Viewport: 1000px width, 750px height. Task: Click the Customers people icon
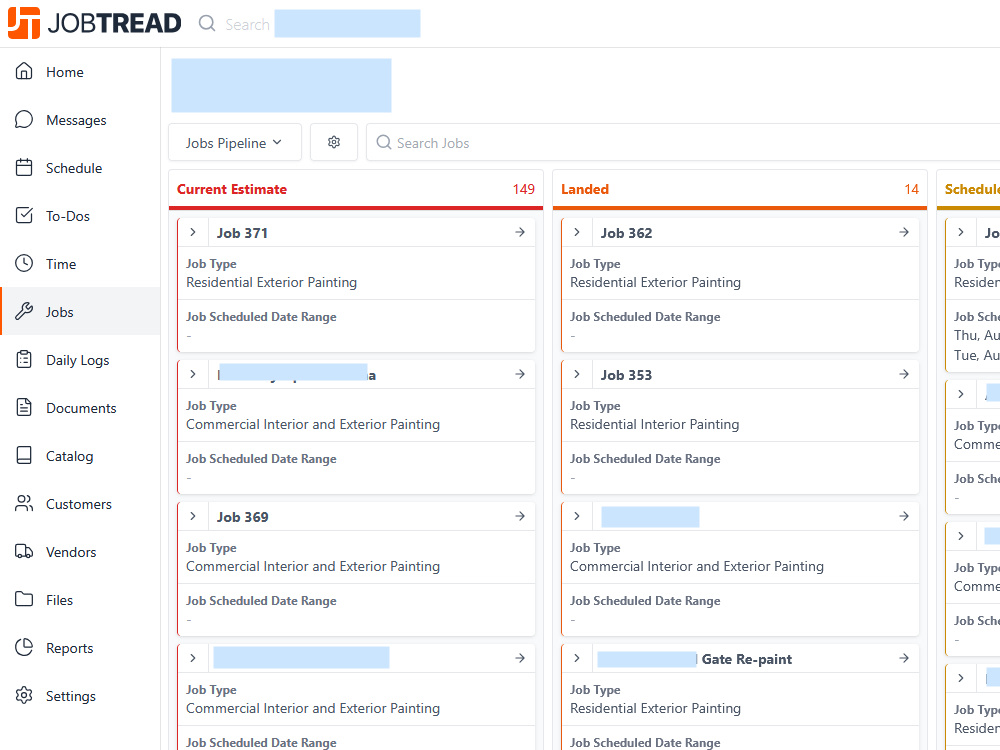[24, 504]
